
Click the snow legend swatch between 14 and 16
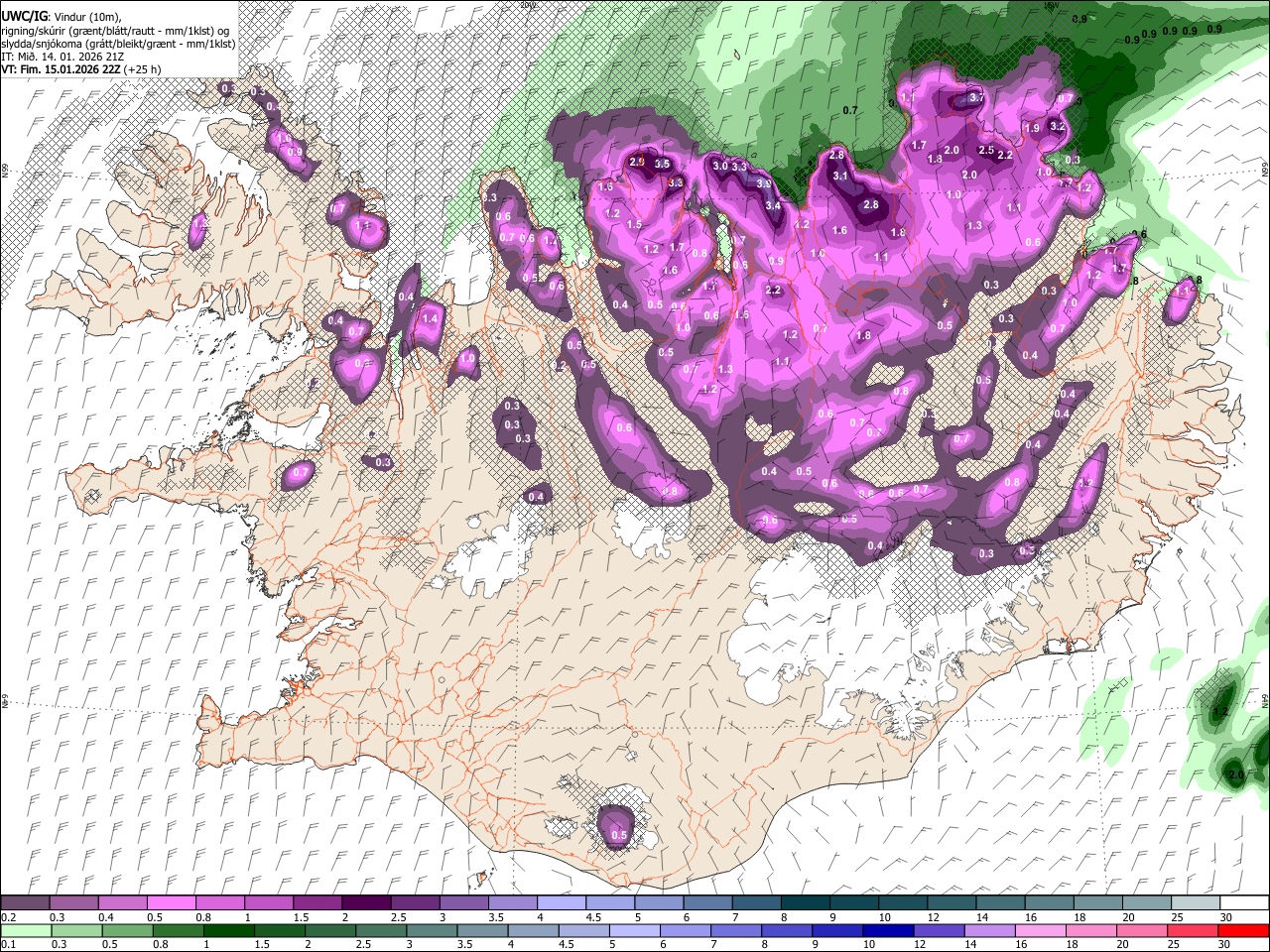pos(1000,903)
